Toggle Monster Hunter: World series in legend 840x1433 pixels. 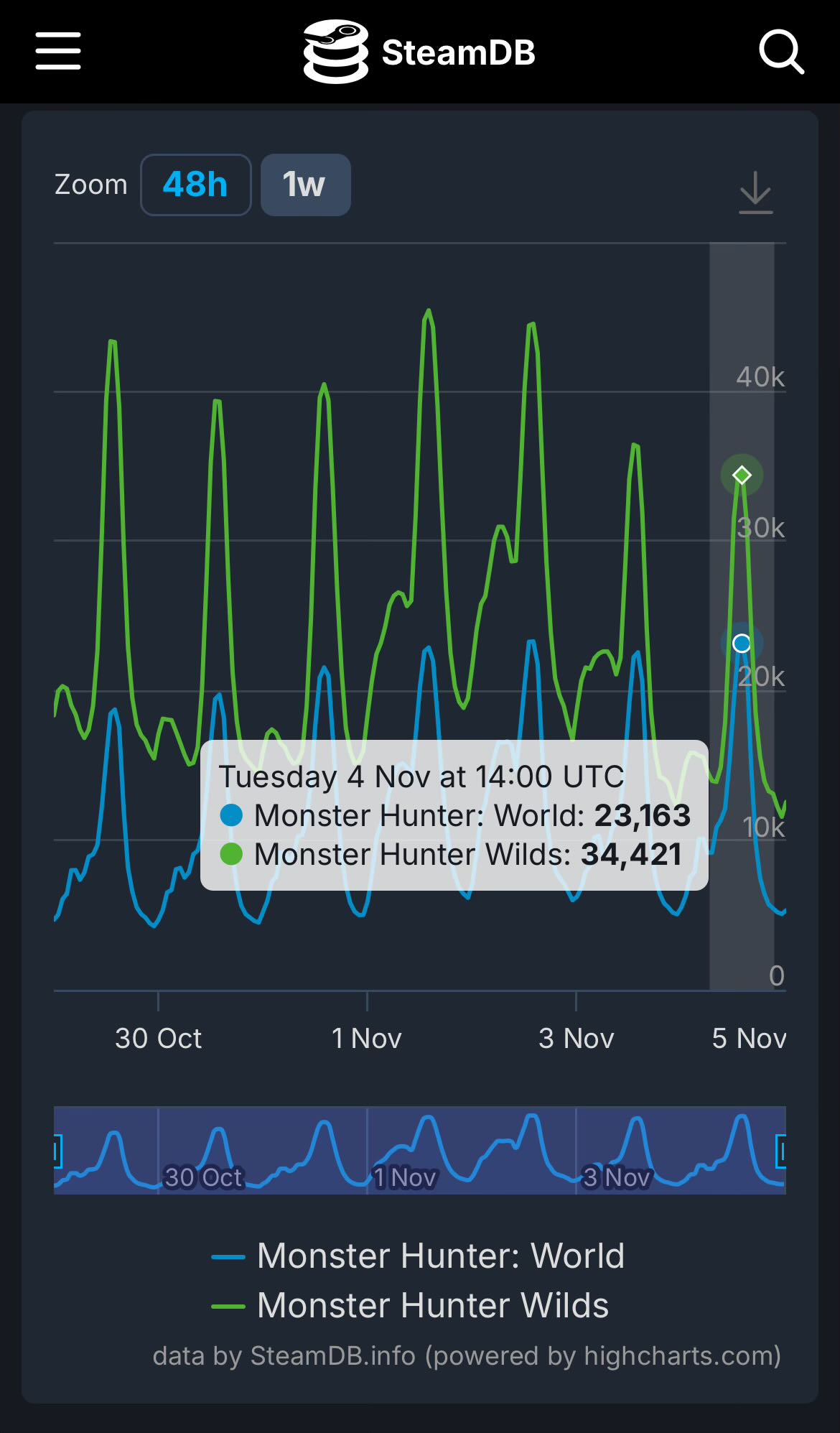pos(418,1256)
